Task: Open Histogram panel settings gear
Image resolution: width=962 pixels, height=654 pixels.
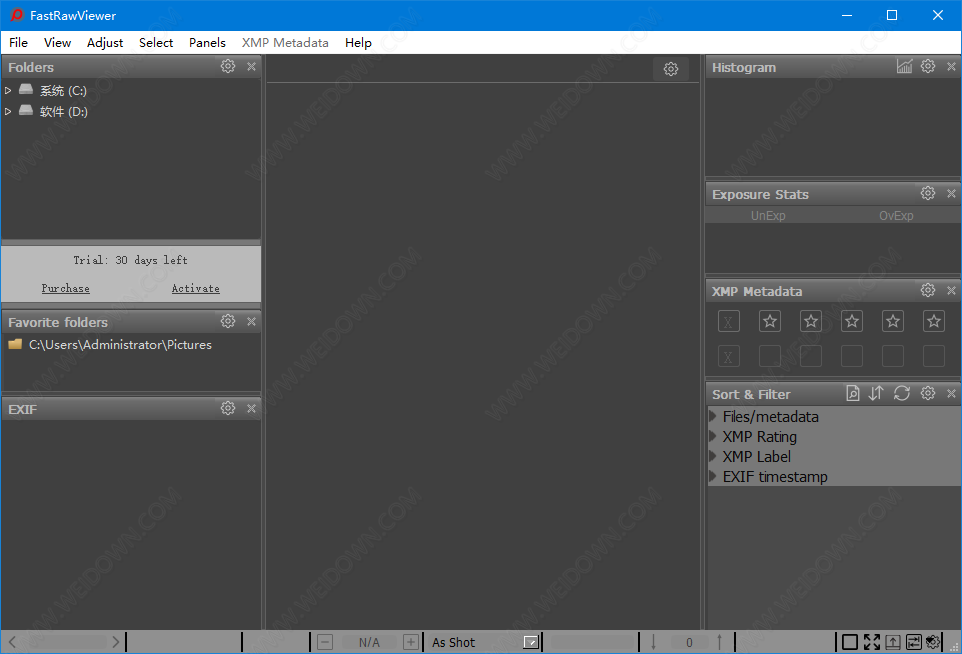Action: point(928,66)
